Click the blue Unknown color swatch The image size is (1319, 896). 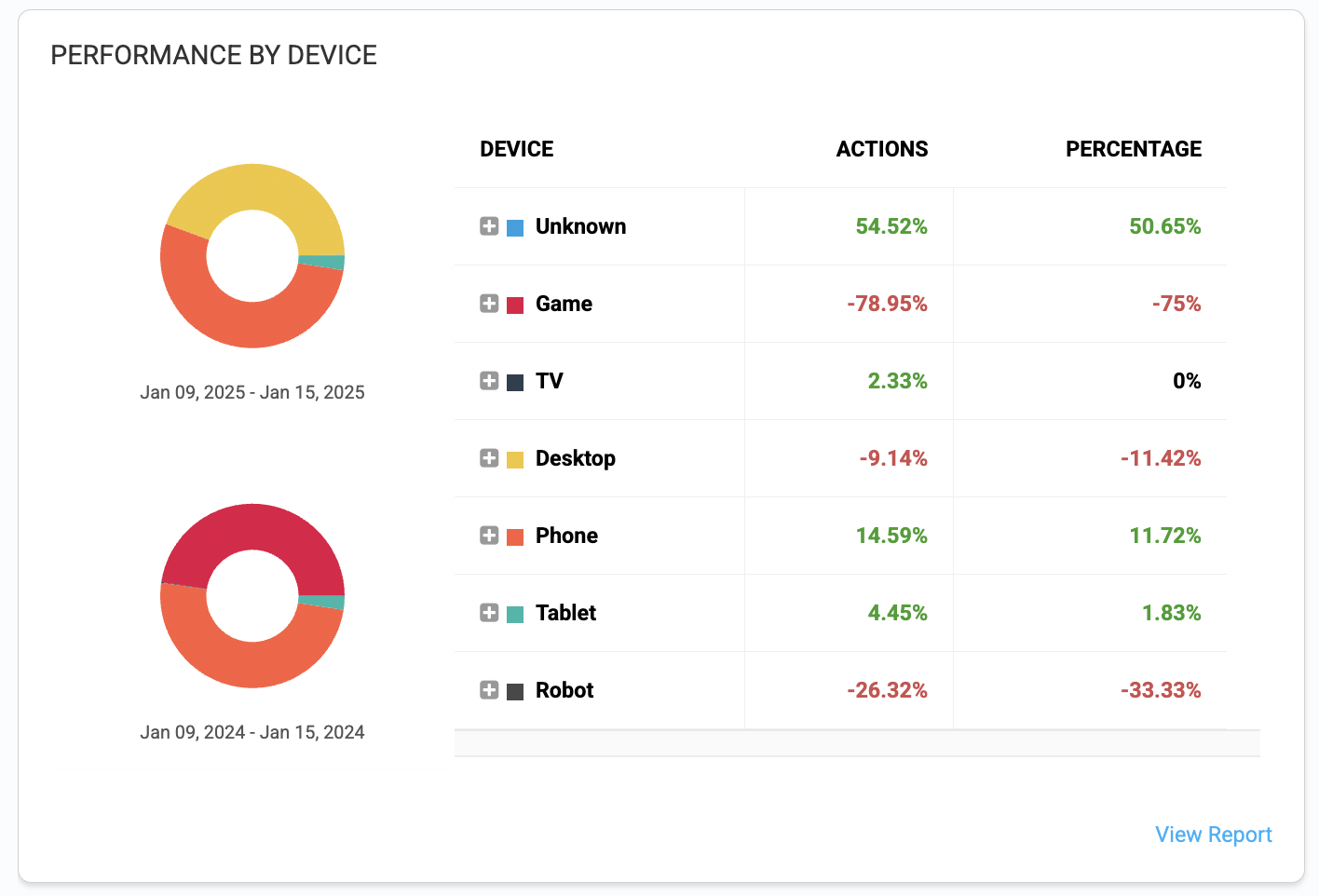(515, 227)
